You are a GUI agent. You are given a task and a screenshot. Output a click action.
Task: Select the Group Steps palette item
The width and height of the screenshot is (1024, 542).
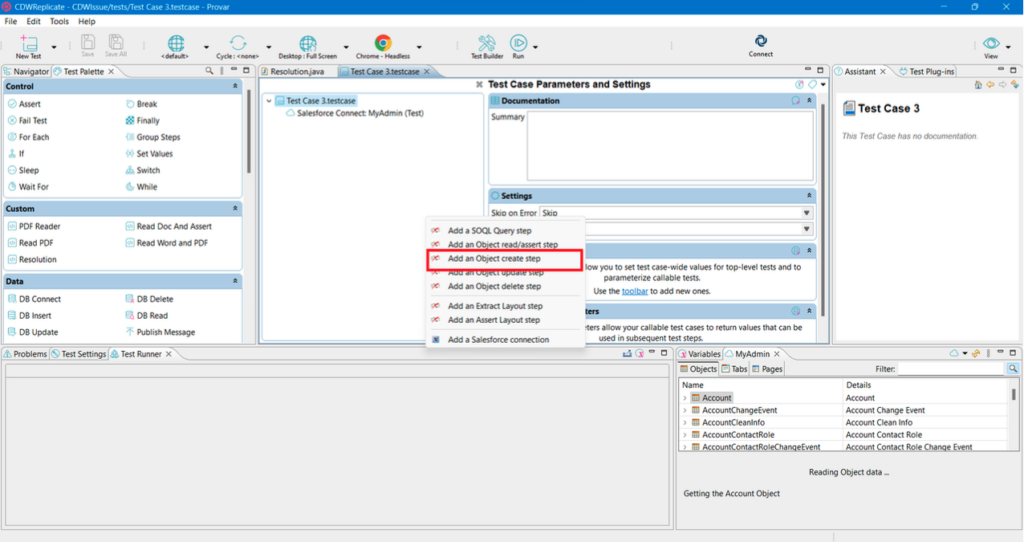tap(153, 137)
